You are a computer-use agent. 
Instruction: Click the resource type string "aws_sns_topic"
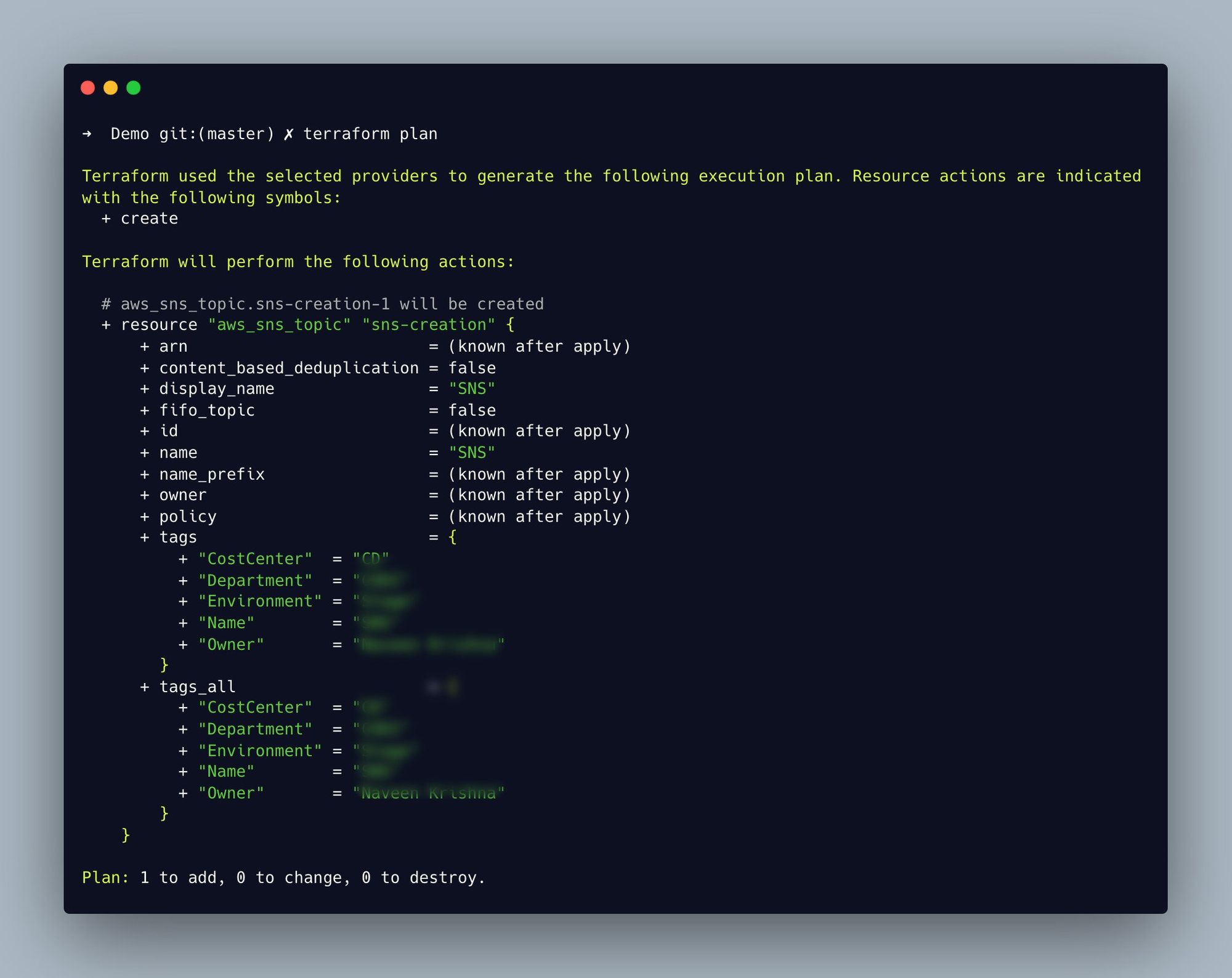(x=279, y=325)
